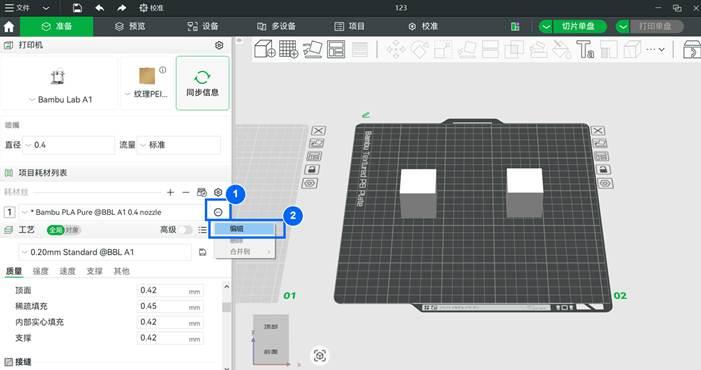This screenshot has height=370, width=701.
Task: Open the 流量 标准 flow dropdown
Action: (179, 145)
